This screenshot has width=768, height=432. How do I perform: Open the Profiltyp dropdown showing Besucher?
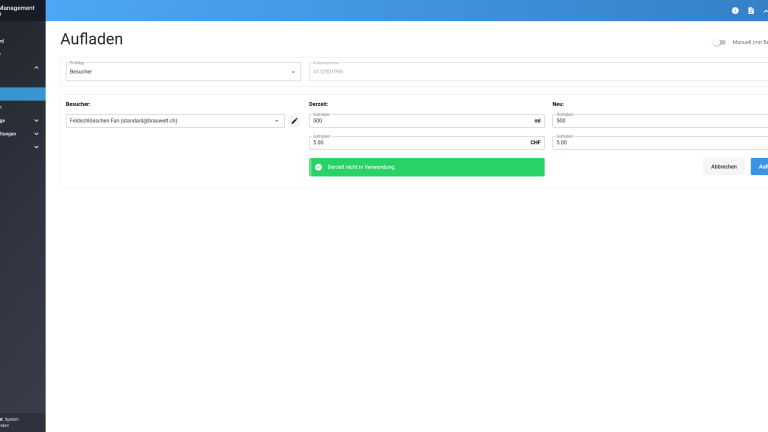182,72
